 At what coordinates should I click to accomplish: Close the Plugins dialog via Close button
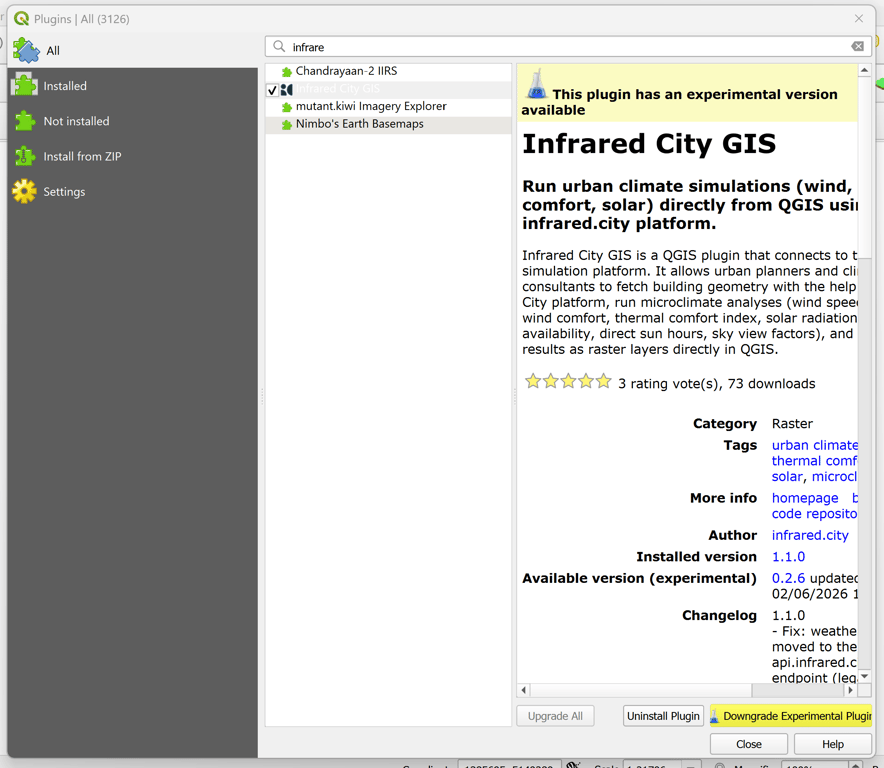pos(749,744)
